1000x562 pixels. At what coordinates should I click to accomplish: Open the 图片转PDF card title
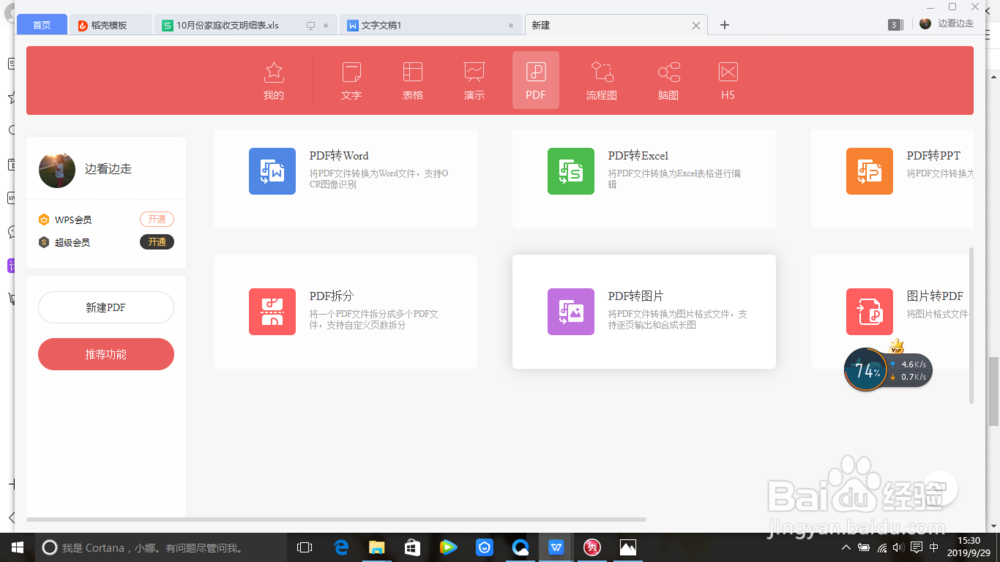935,296
